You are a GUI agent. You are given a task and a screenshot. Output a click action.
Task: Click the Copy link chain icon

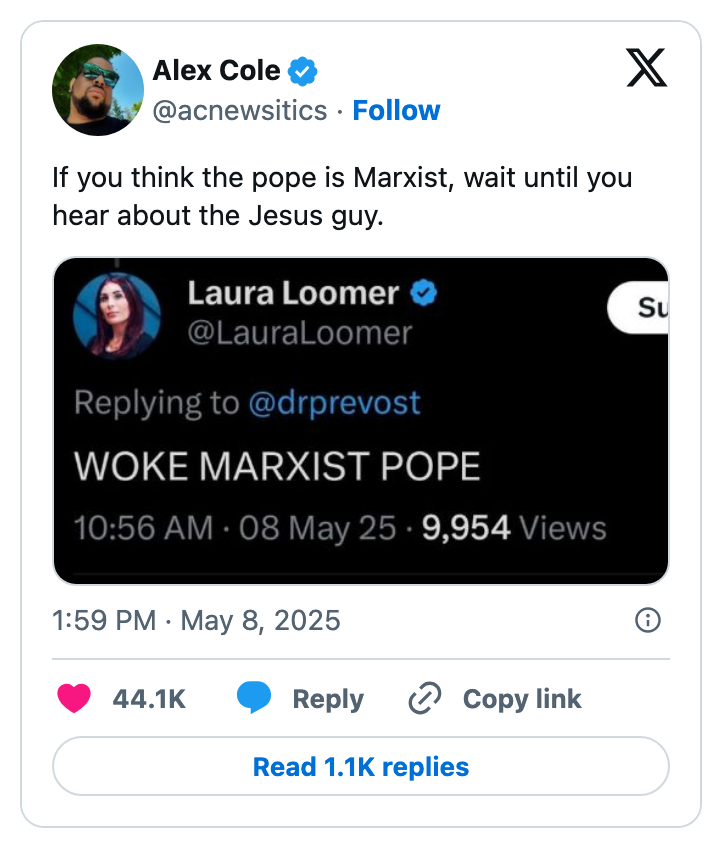424,698
